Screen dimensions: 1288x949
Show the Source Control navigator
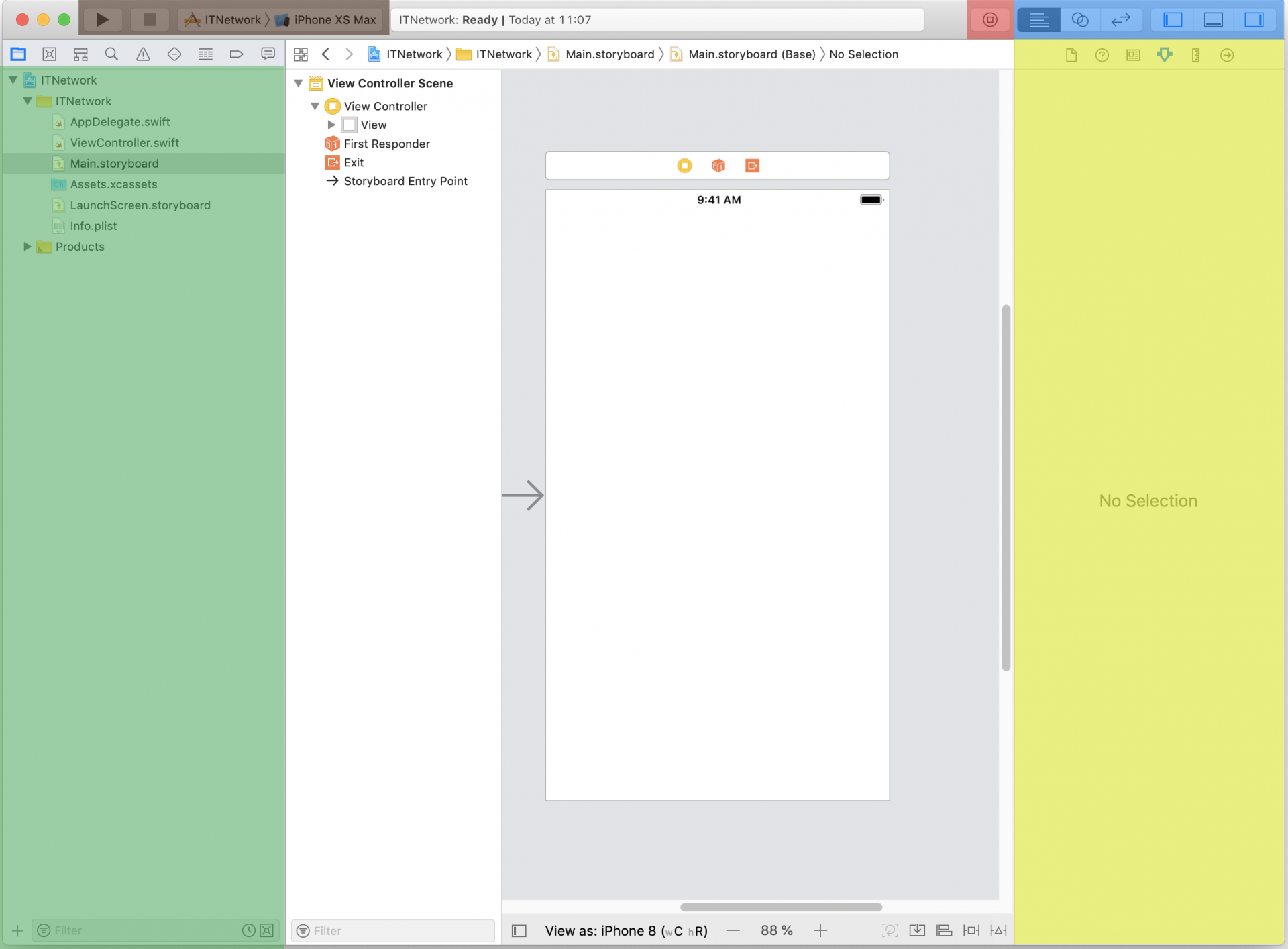[49, 54]
